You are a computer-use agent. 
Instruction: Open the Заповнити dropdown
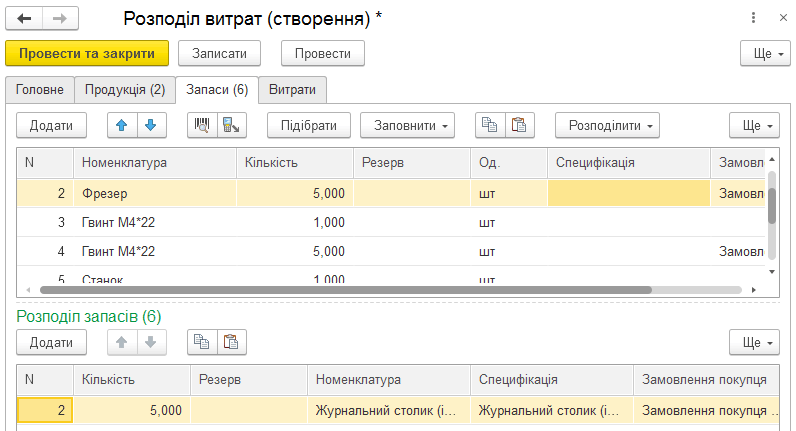click(x=407, y=125)
